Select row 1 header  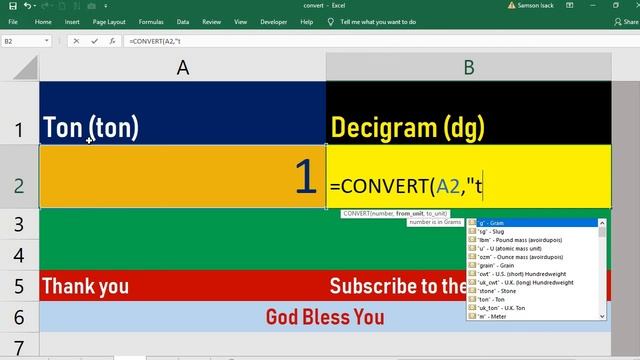[x=19, y=113]
